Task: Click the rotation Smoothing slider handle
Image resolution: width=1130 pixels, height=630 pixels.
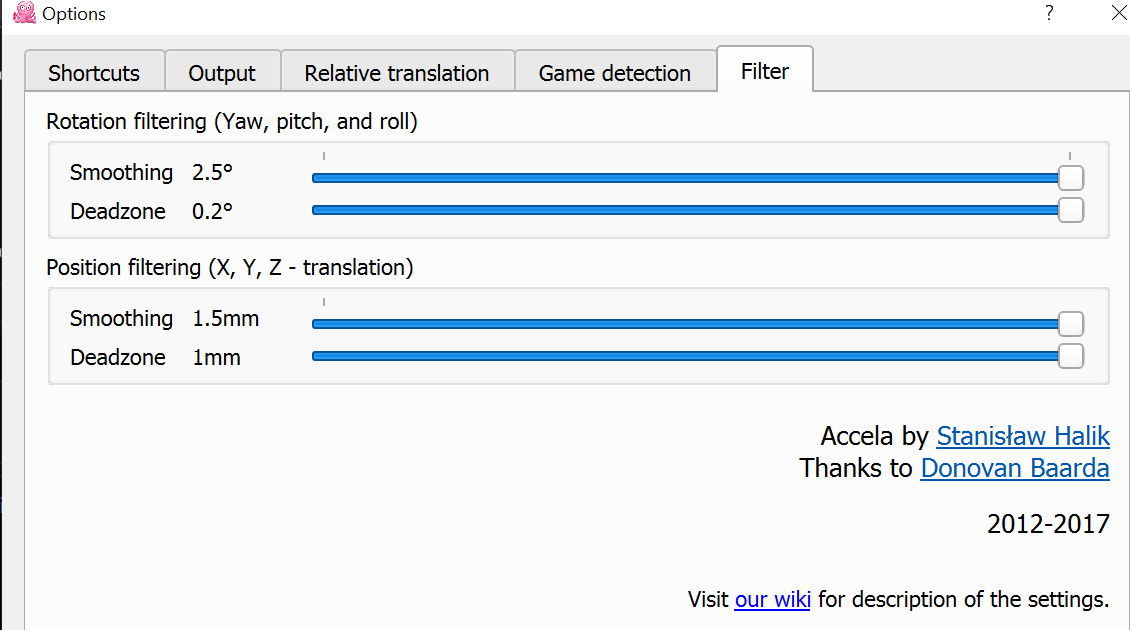Action: (x=1071, y=178)
